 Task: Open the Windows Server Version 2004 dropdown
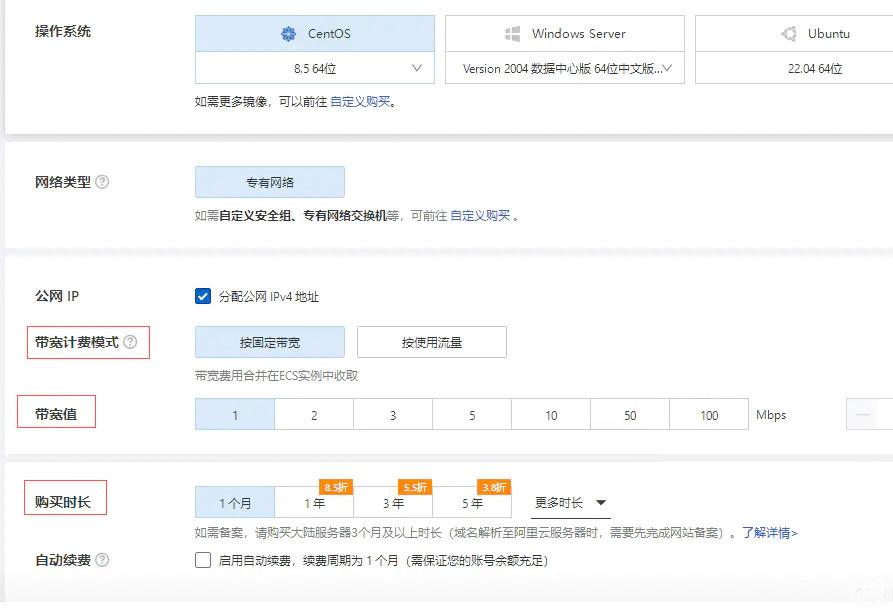click(564, 68)
